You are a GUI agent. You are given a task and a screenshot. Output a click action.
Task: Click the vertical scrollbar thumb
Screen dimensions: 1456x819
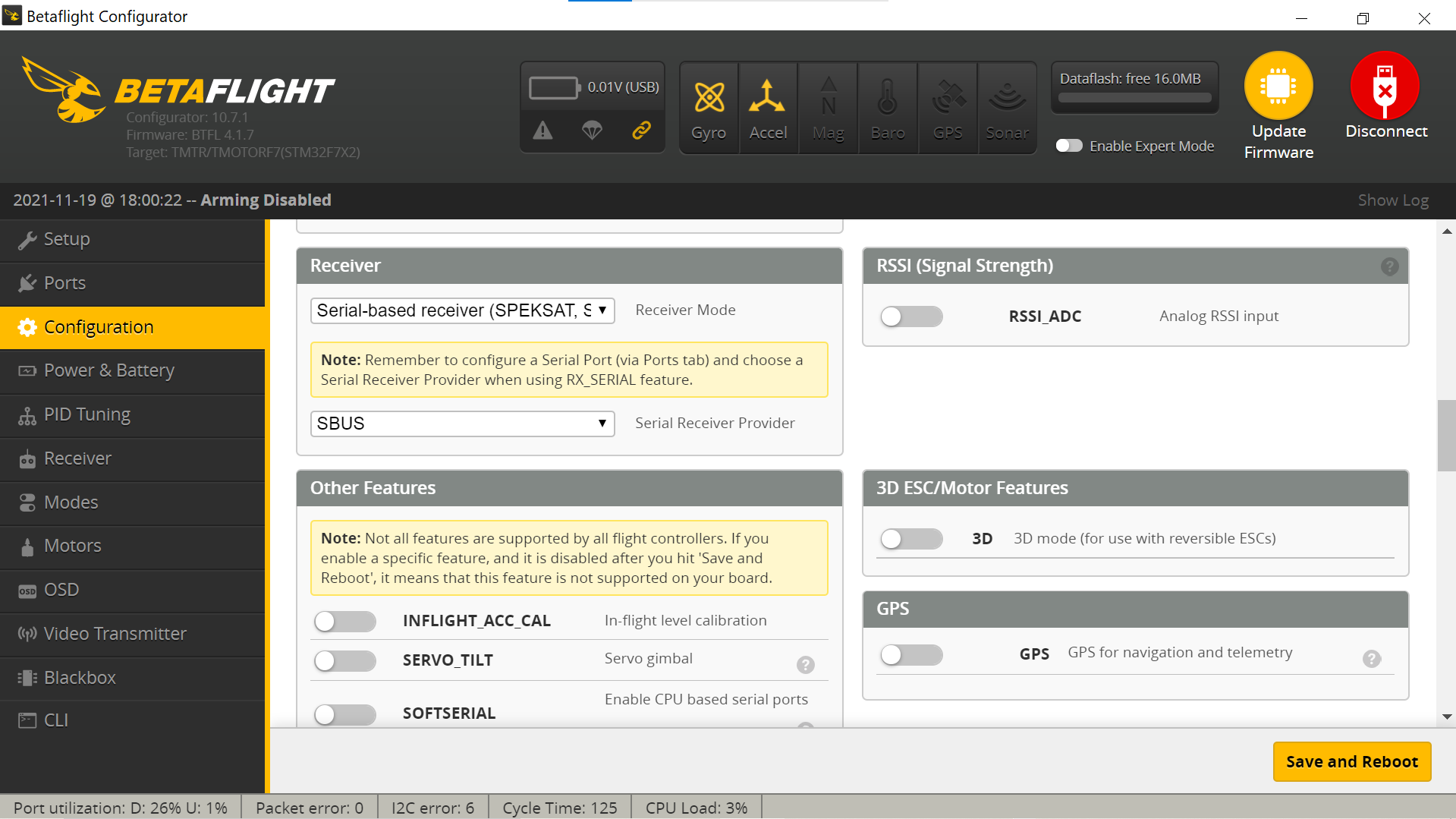[x=1446, y=436]
